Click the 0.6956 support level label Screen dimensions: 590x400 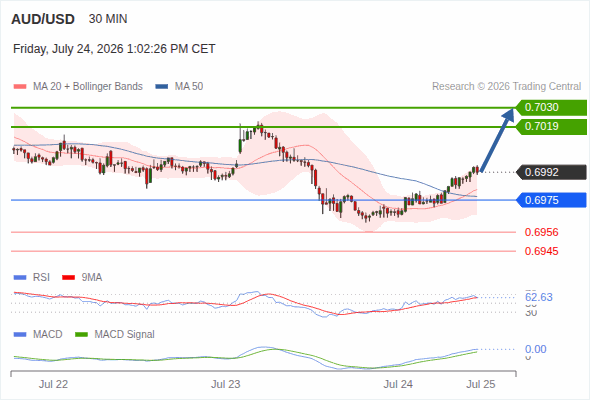[x=541, y=232]
